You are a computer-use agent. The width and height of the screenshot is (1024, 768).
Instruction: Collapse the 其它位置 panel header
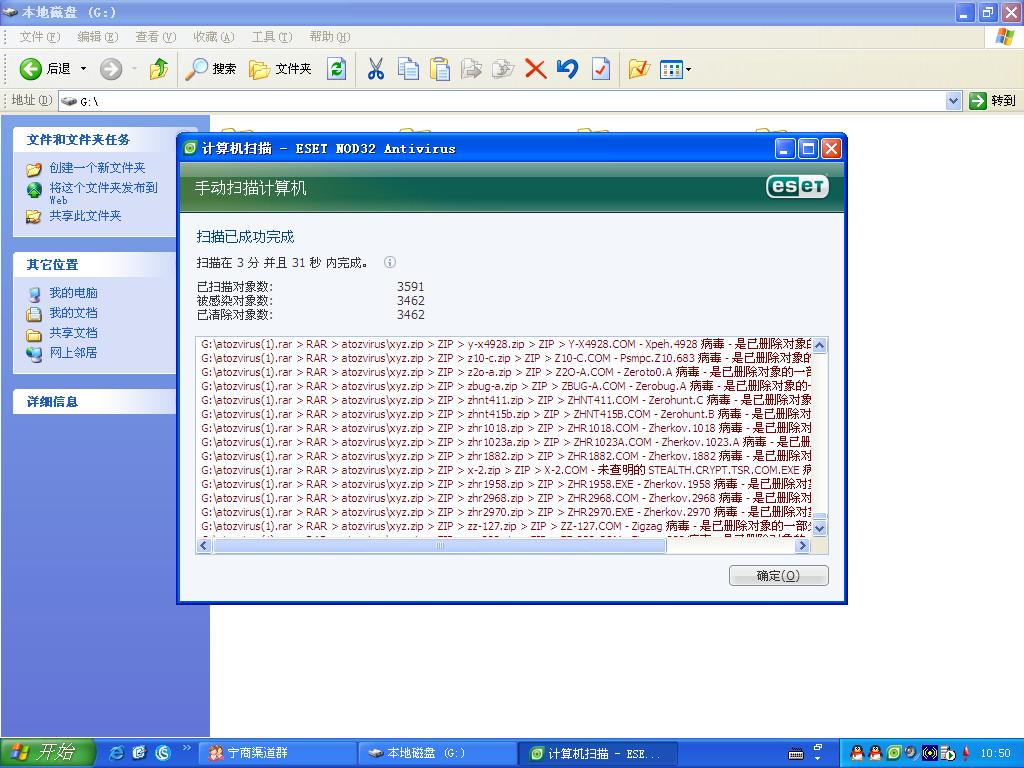(95, 264)
